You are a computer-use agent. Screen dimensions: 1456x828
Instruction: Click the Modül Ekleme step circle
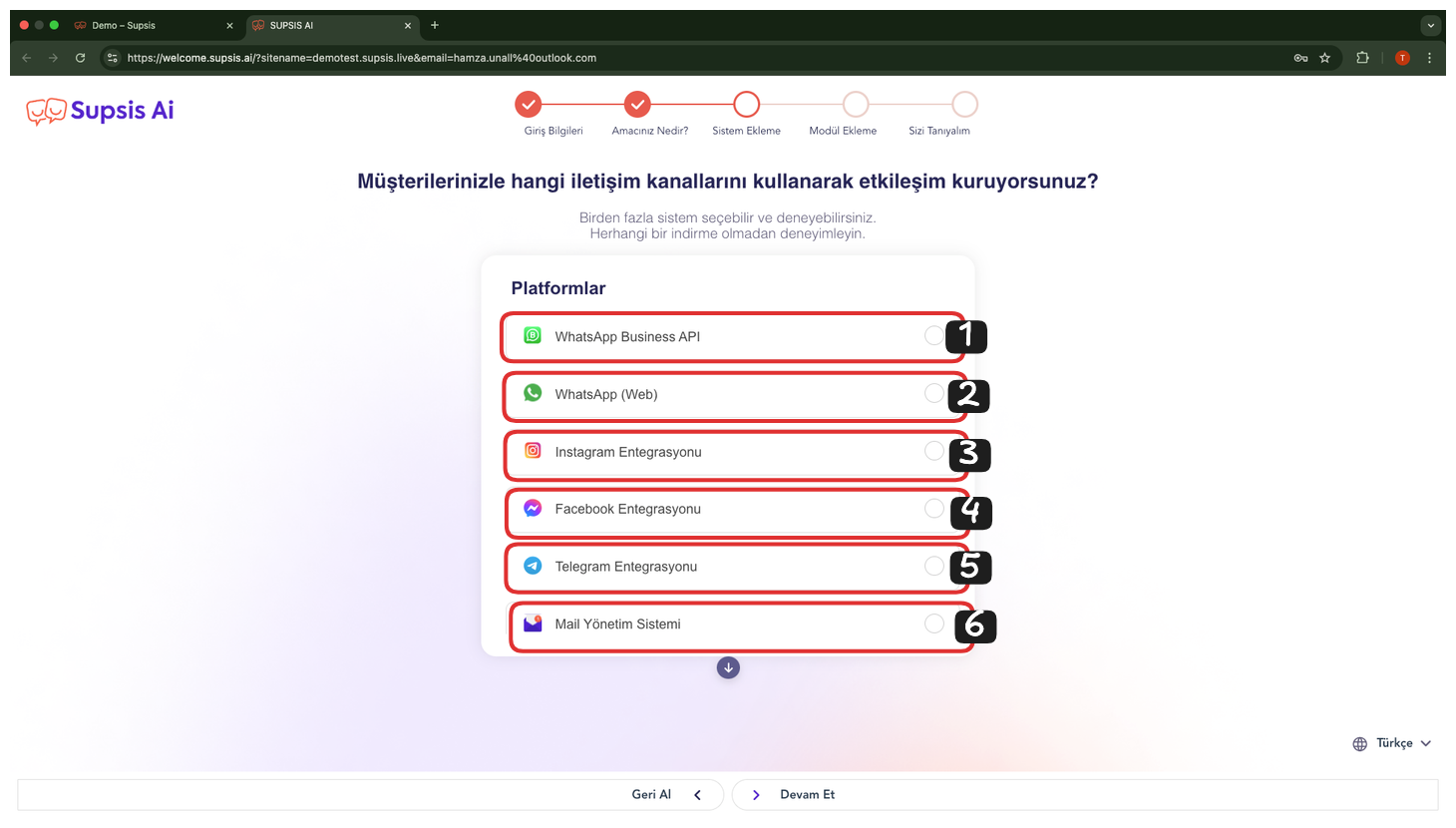tap(856, 104)
